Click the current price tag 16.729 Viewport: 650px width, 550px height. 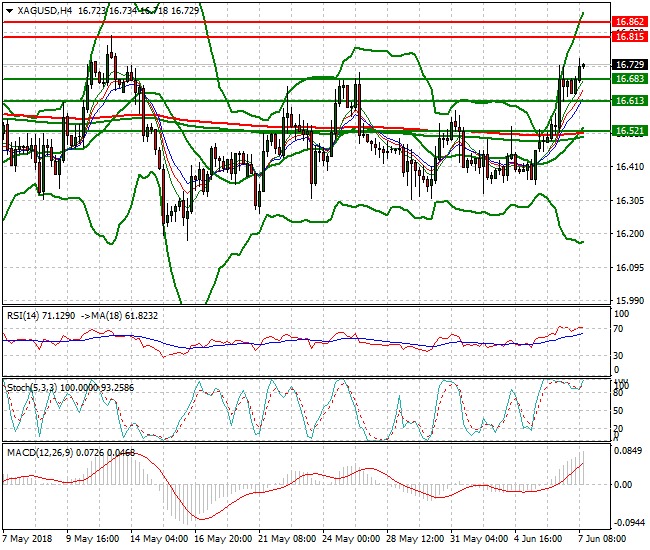pyautogui.click(x=629, y=65)
